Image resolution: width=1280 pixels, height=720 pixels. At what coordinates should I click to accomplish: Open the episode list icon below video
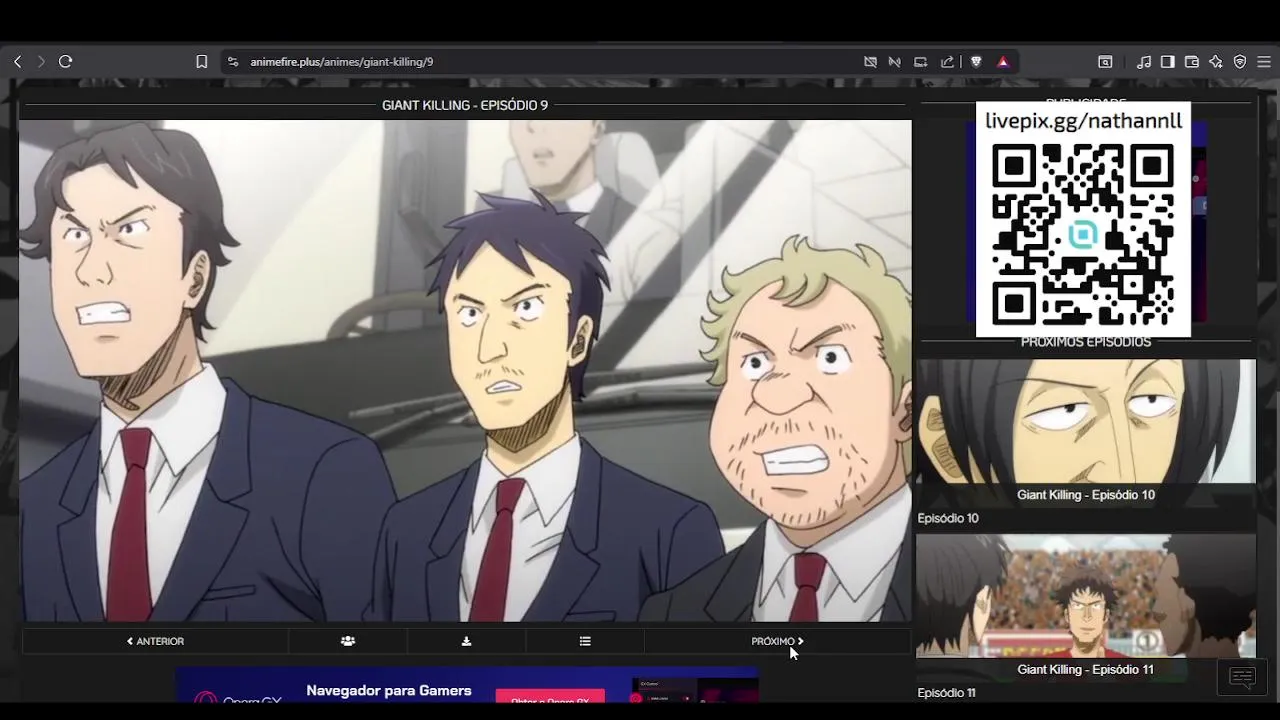pyautogui.click(x=585, y=641)
